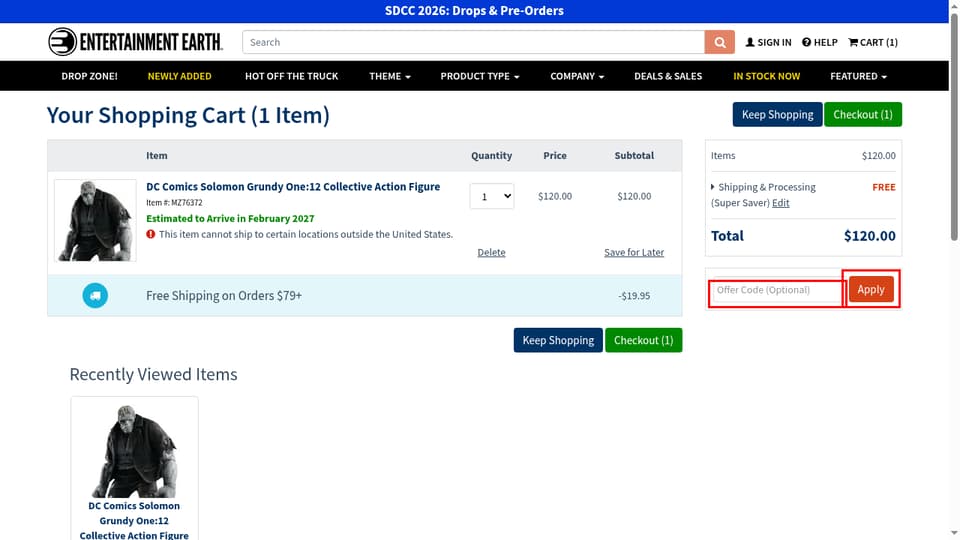Screen dimensions: 960x540
Task: Open recently viewed Solomon Grundy title link
Action: (134, 520)
